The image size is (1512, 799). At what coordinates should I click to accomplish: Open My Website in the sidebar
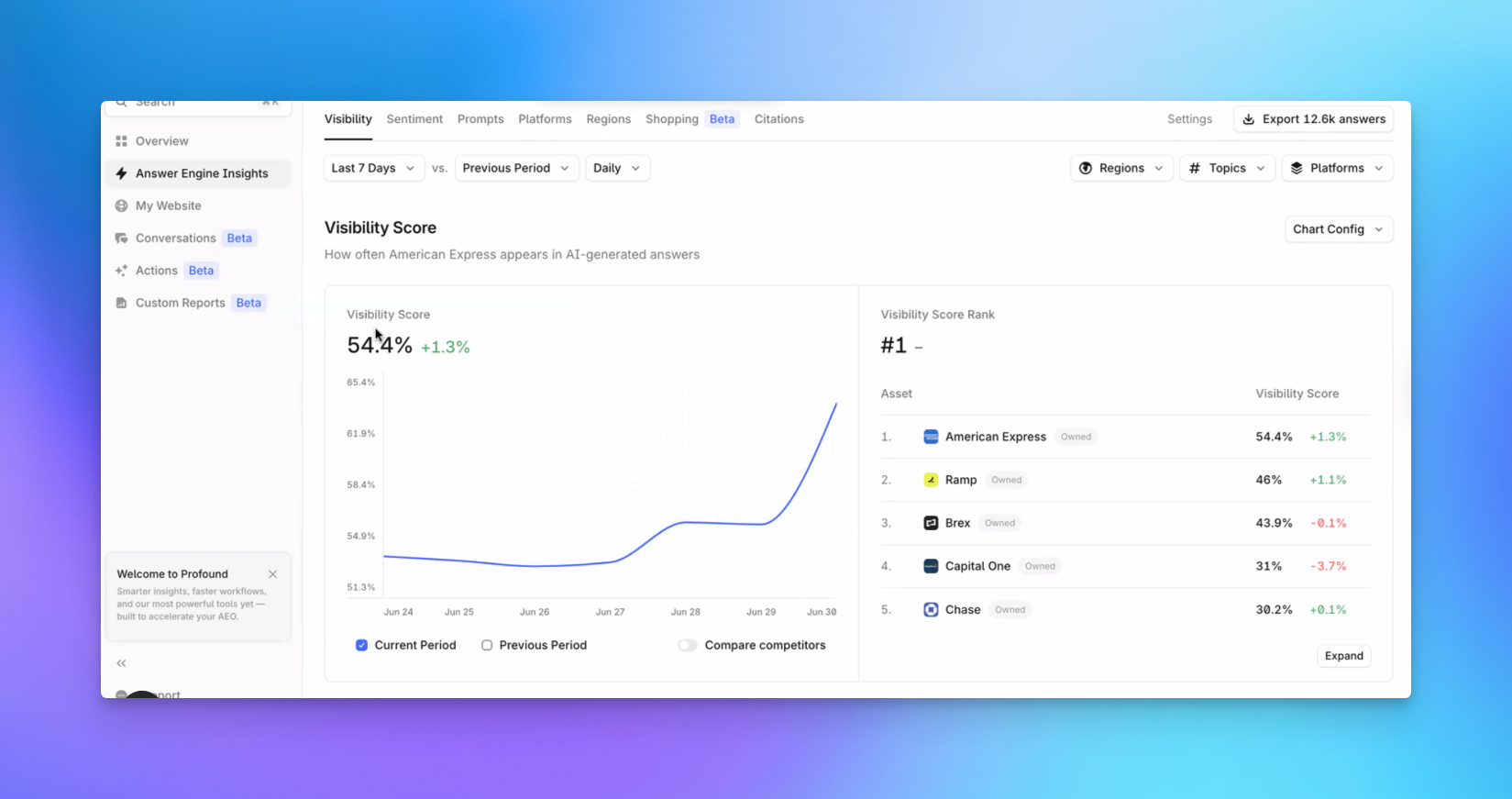(198, 205)
